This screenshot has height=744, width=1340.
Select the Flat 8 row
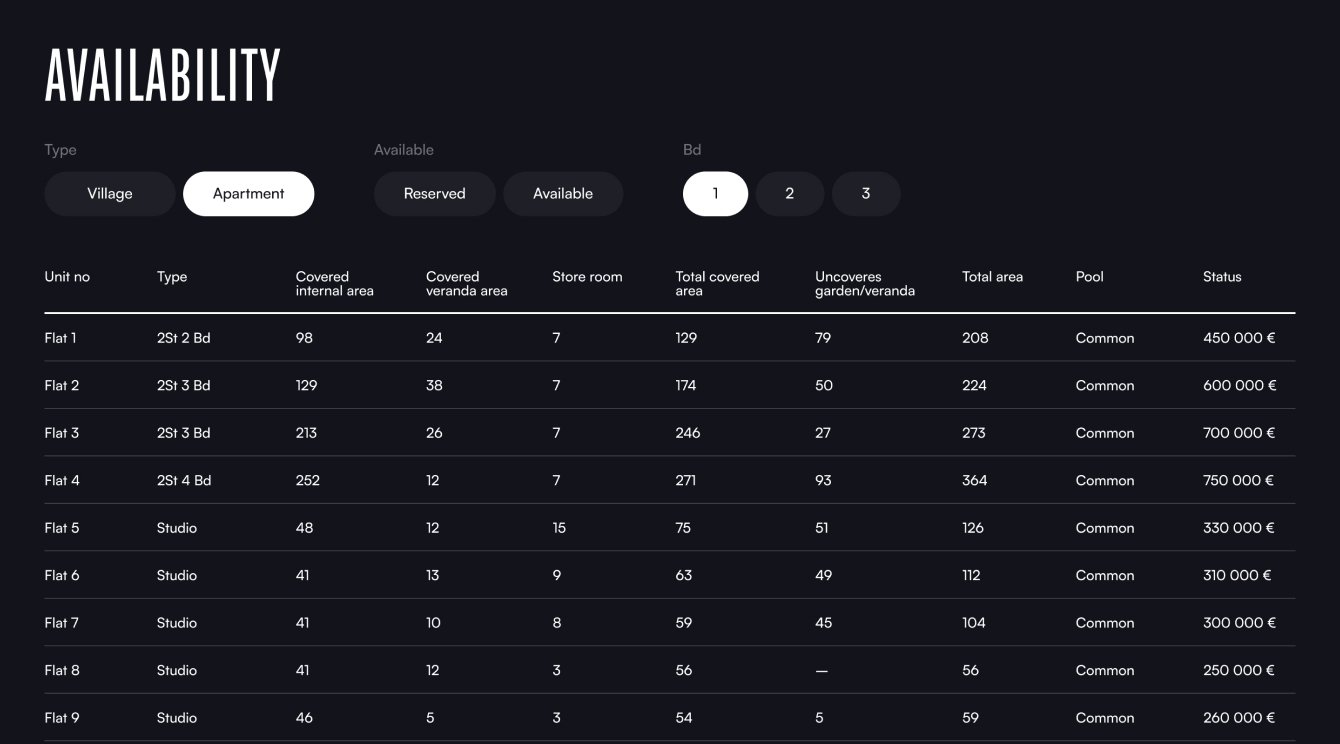pyautogui.click(x=62, y=670)
